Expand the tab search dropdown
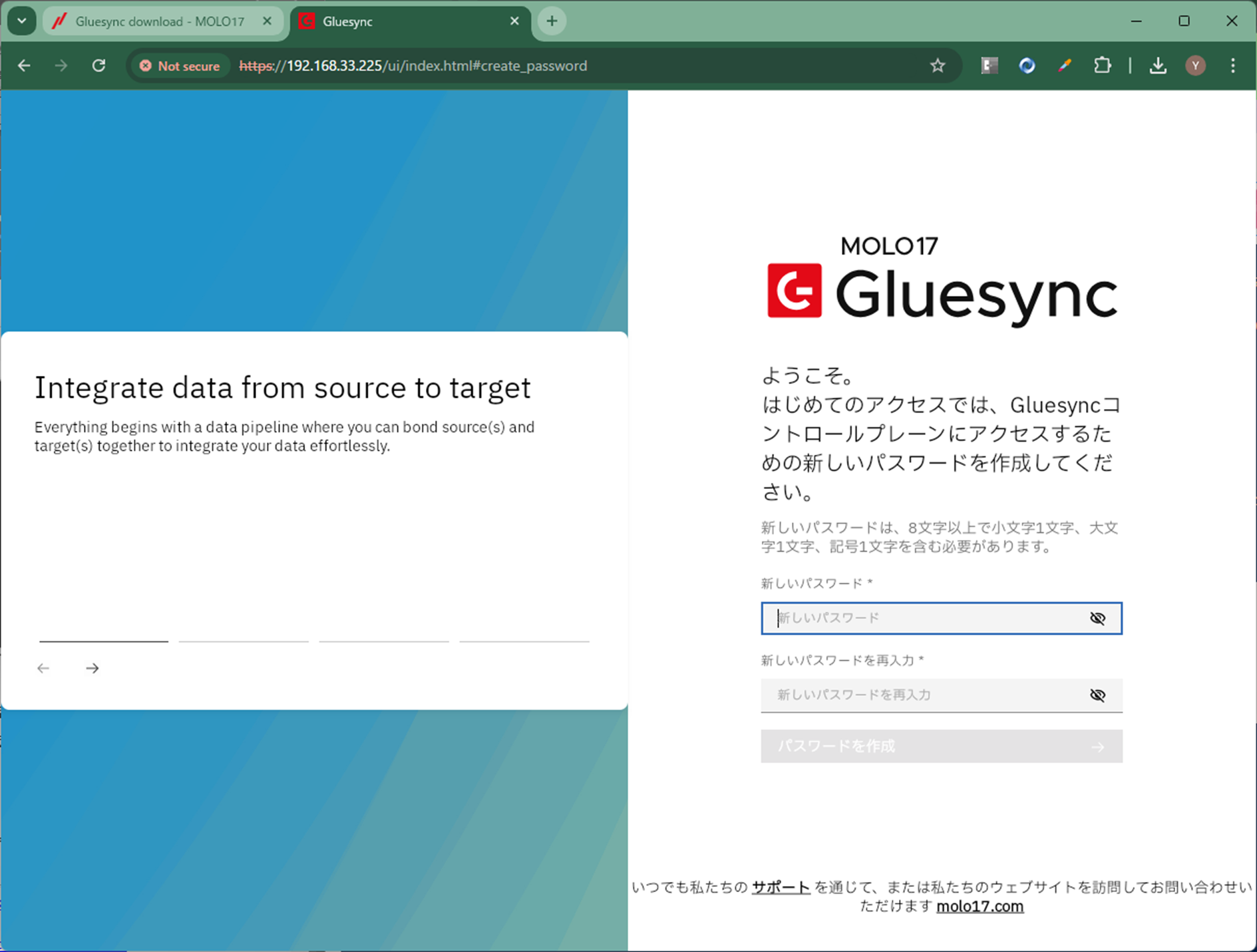The width and height of the screenshot is (1257, 952). click(x=22, y=21)
